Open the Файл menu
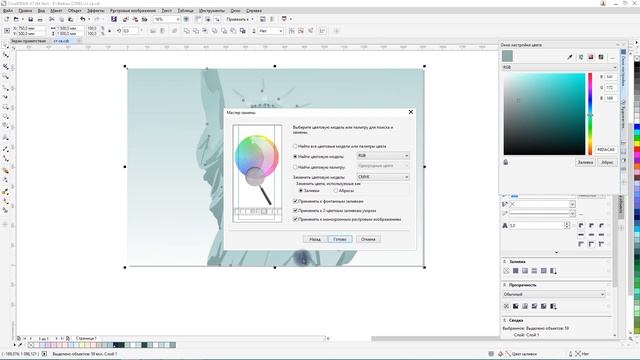The width and height of the screenshot is (640, 360). coord(8,11)
